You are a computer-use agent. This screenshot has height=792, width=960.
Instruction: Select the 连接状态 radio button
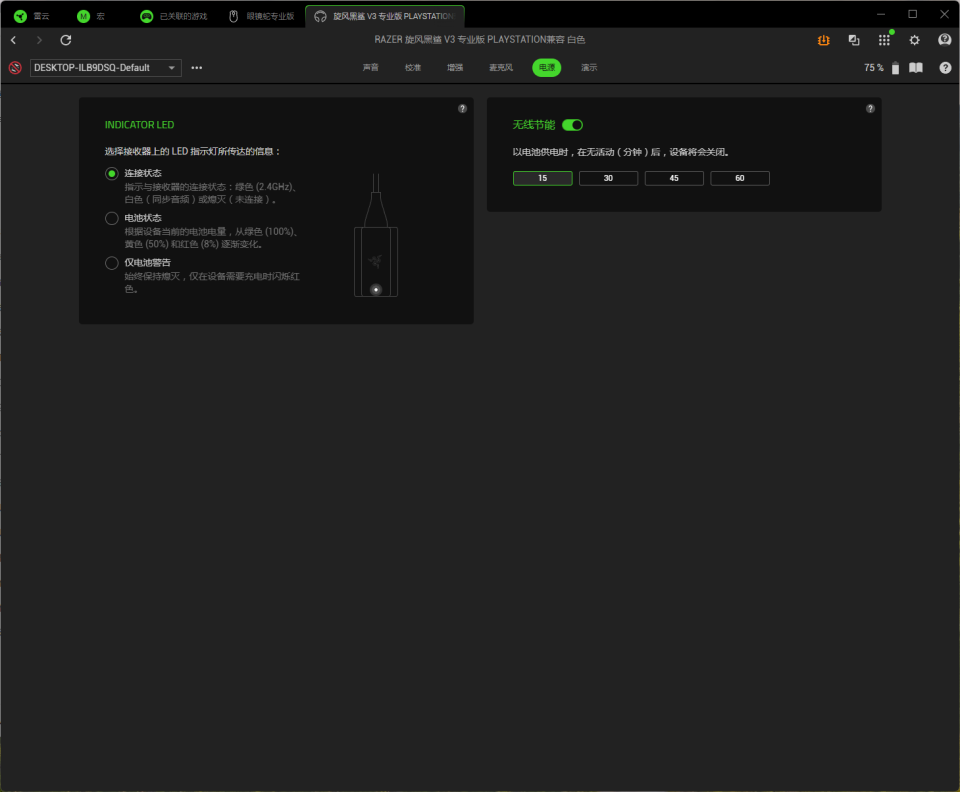tap(111, 174)
